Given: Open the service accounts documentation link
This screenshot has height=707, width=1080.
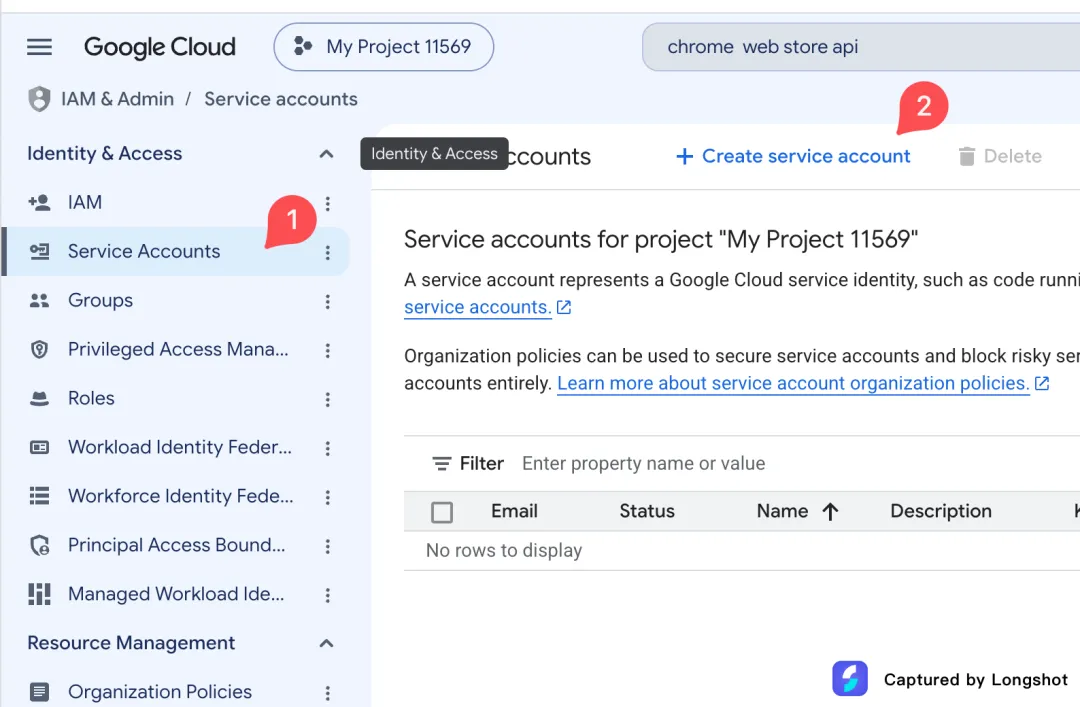Looking at the screenshot, I should coord(488,307).
